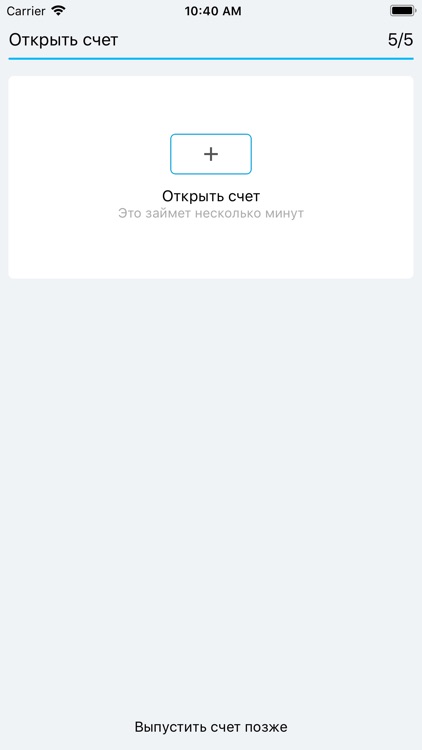The height and width of the screenshot is (750, 422).
Task: Click white card area below the subtitle
Action: (x=211, y=250)
